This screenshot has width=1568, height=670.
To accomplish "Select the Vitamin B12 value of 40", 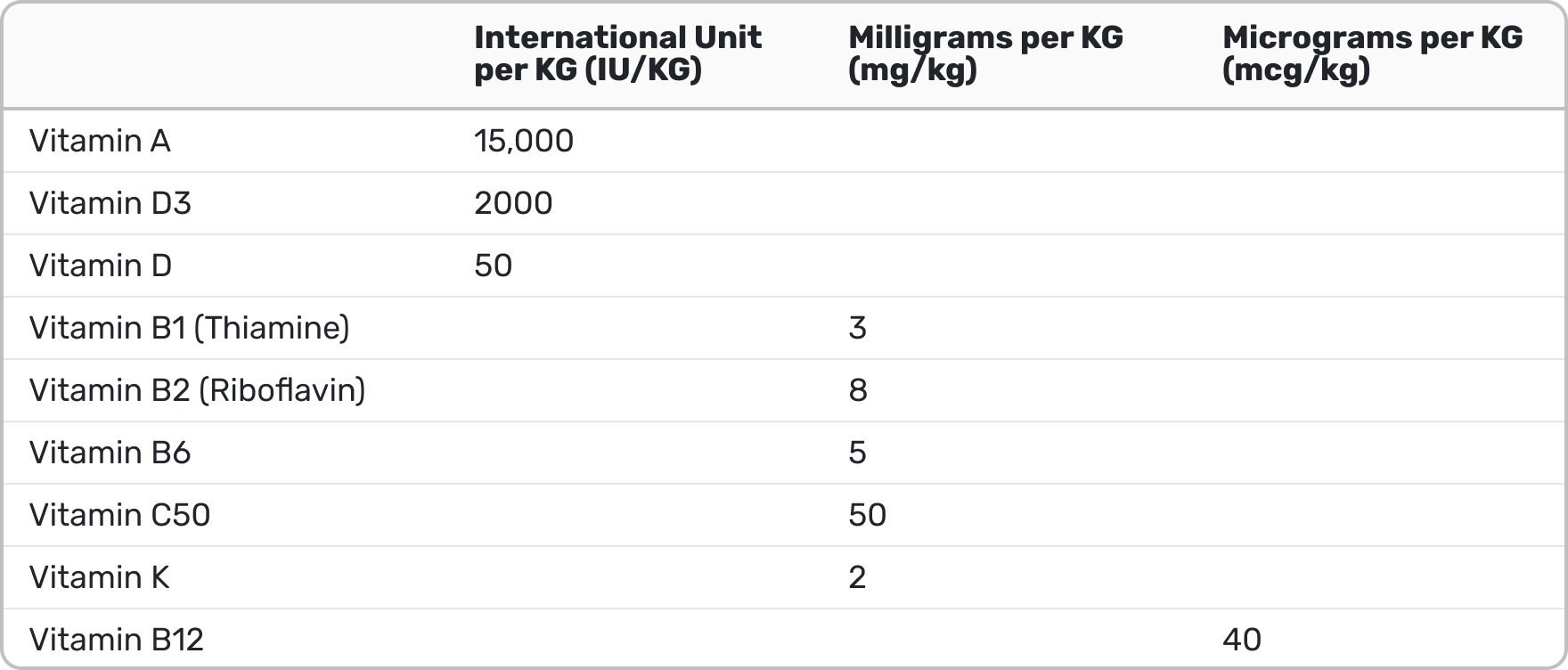I will pyautogui.click(x=1242, y=640).
